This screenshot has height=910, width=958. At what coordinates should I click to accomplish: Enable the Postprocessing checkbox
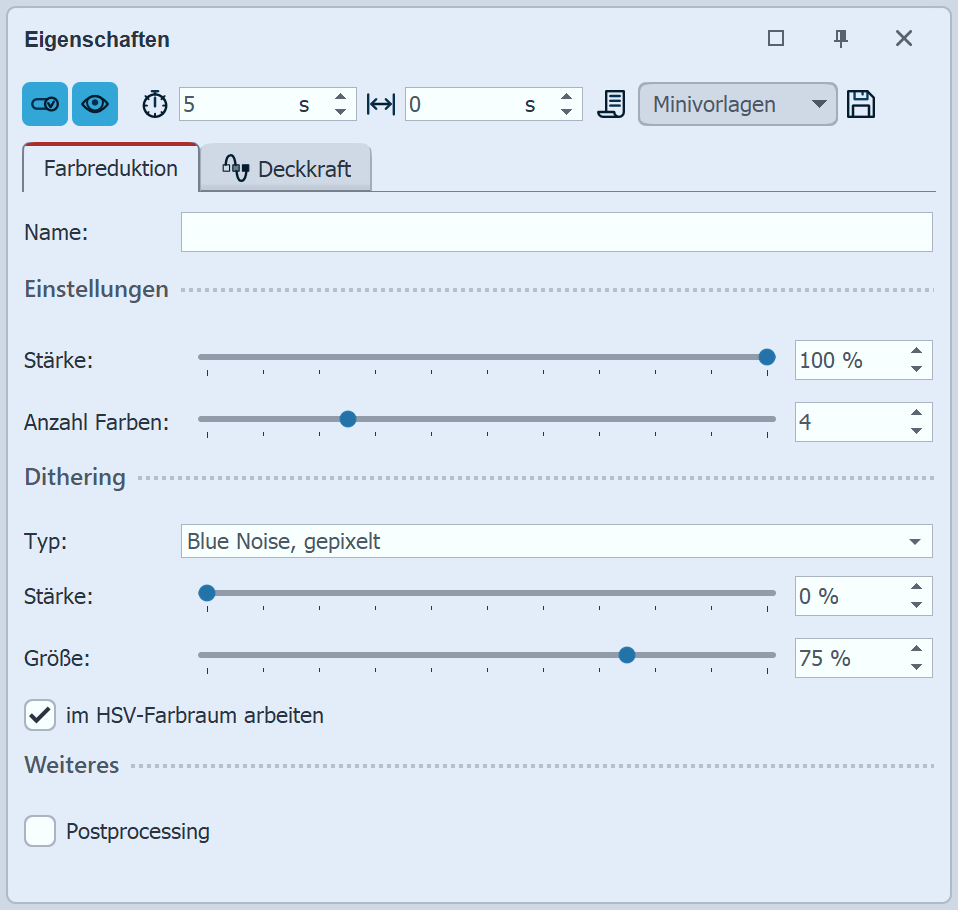tap(40, 831)
